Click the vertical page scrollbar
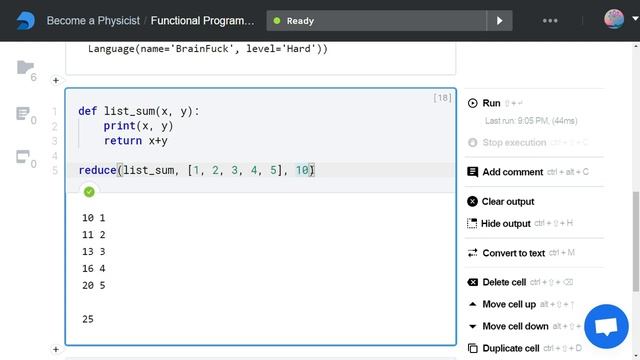The height and width of the screenshot is (360, 640). [636, 242]
